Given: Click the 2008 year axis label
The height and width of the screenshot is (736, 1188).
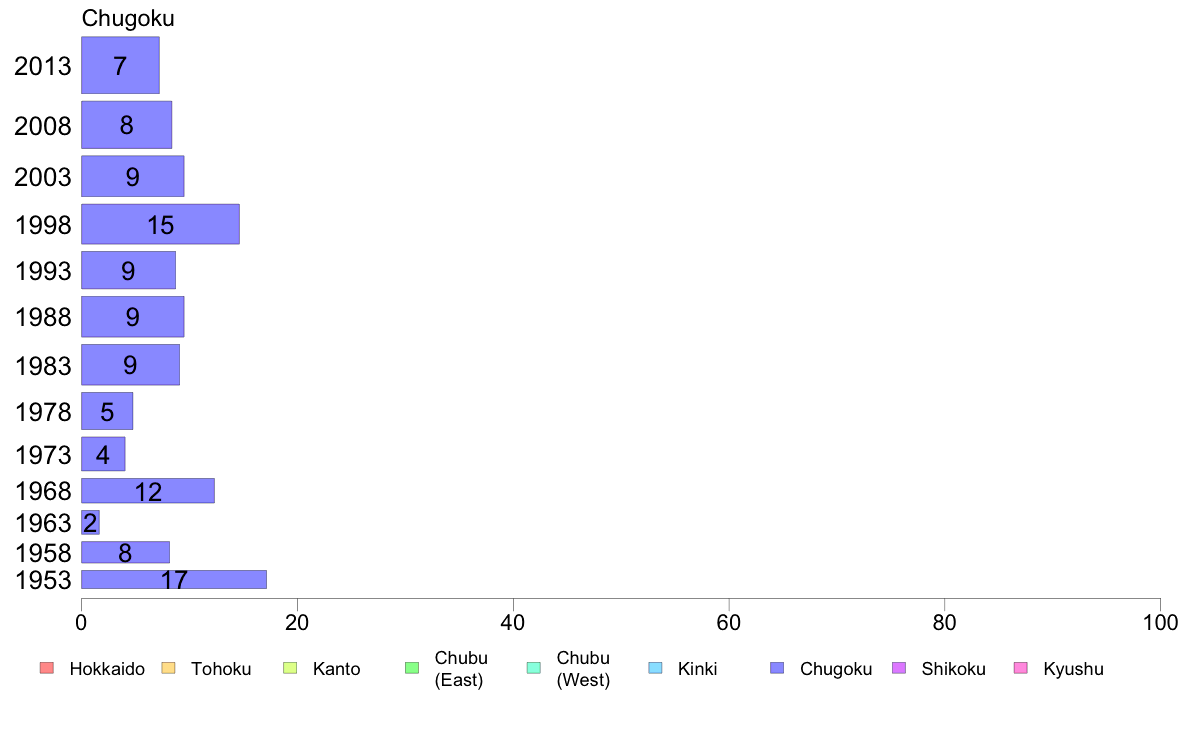Looking at the screenshot, I should pos(42,125).
